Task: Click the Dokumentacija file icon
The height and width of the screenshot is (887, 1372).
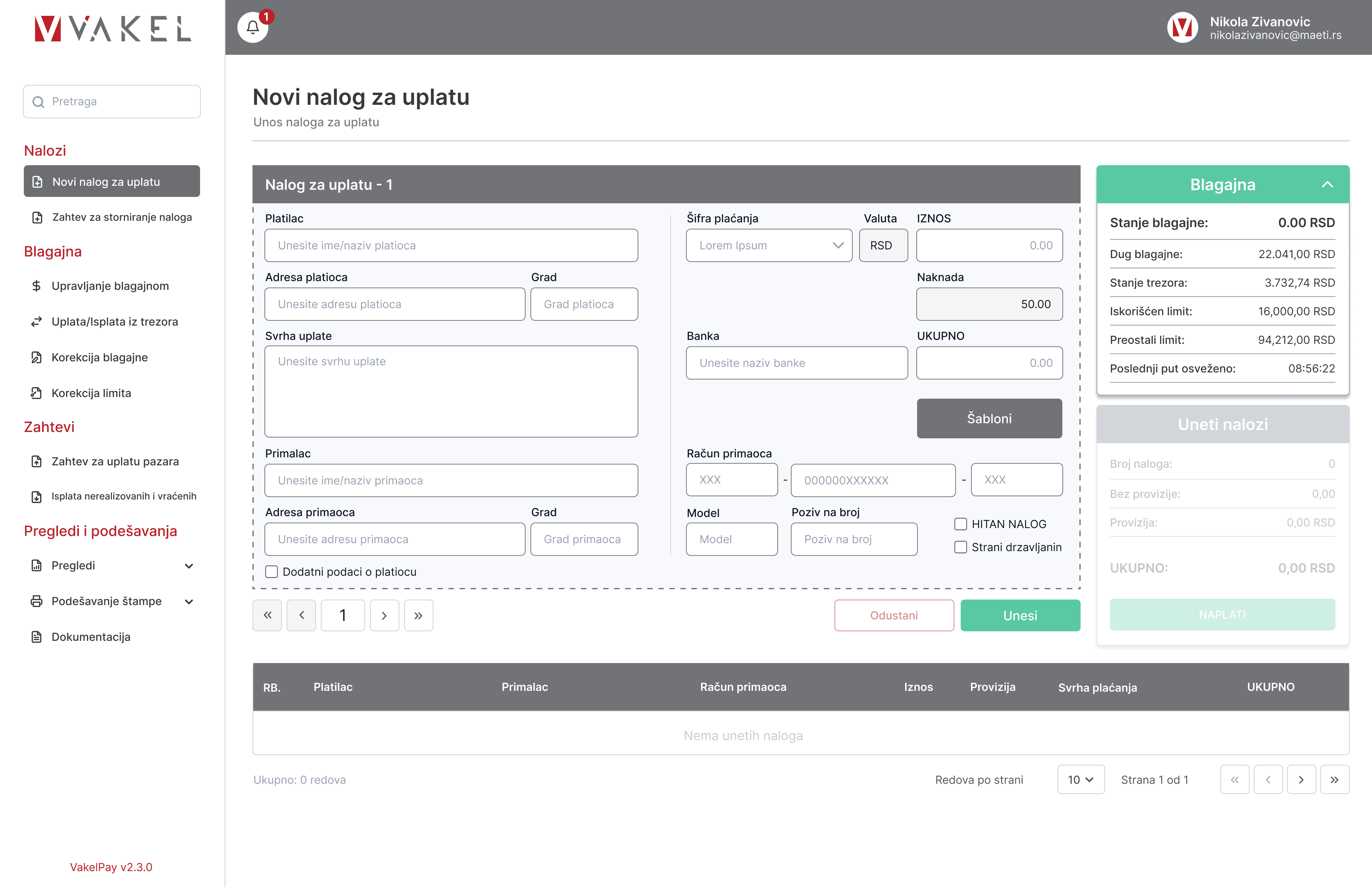Action: 36,637
